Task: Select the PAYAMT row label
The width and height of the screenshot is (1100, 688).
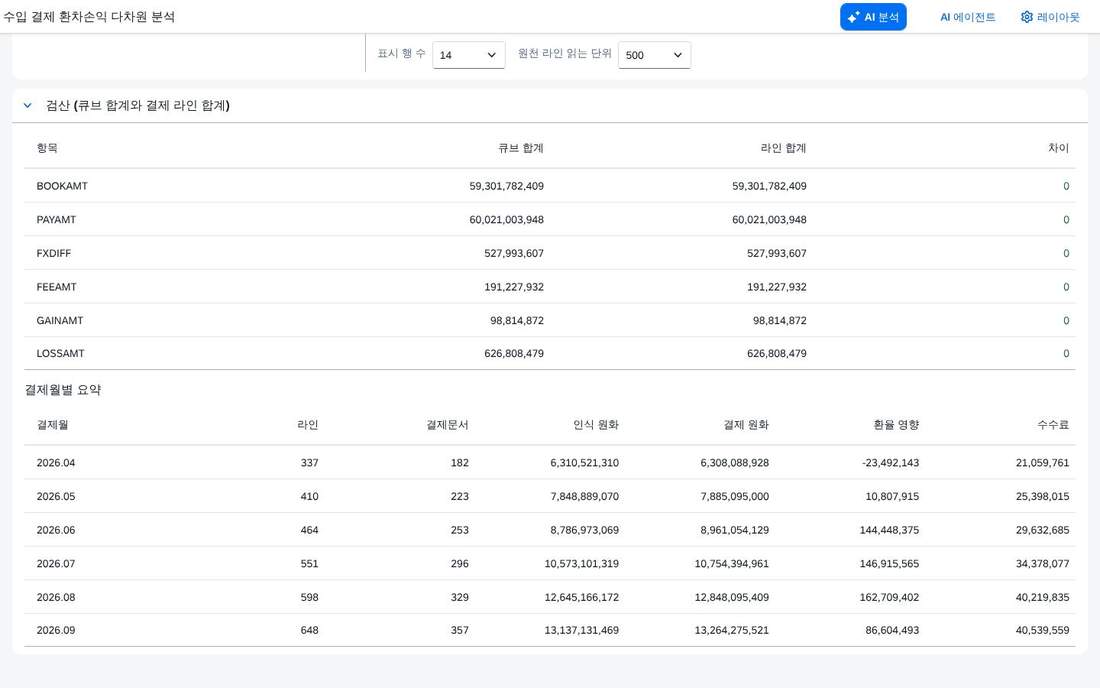Action: (56, 220)
